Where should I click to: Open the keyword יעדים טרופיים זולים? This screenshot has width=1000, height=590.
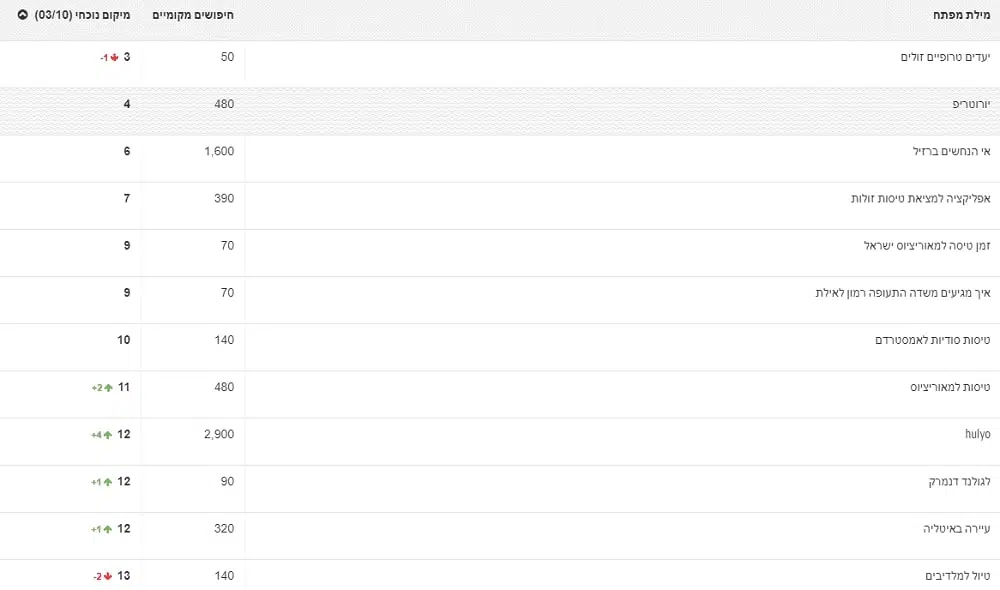(x=945, y=57)
